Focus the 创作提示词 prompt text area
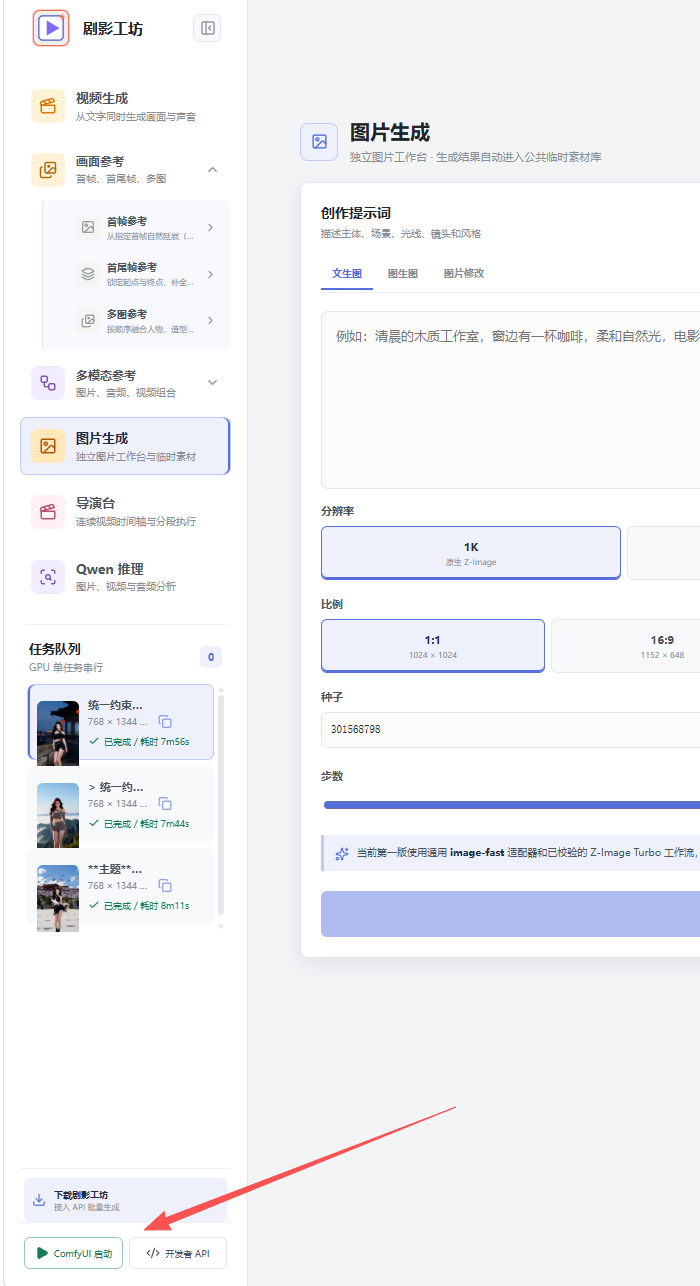700x1286 pixels. [510, 400]
